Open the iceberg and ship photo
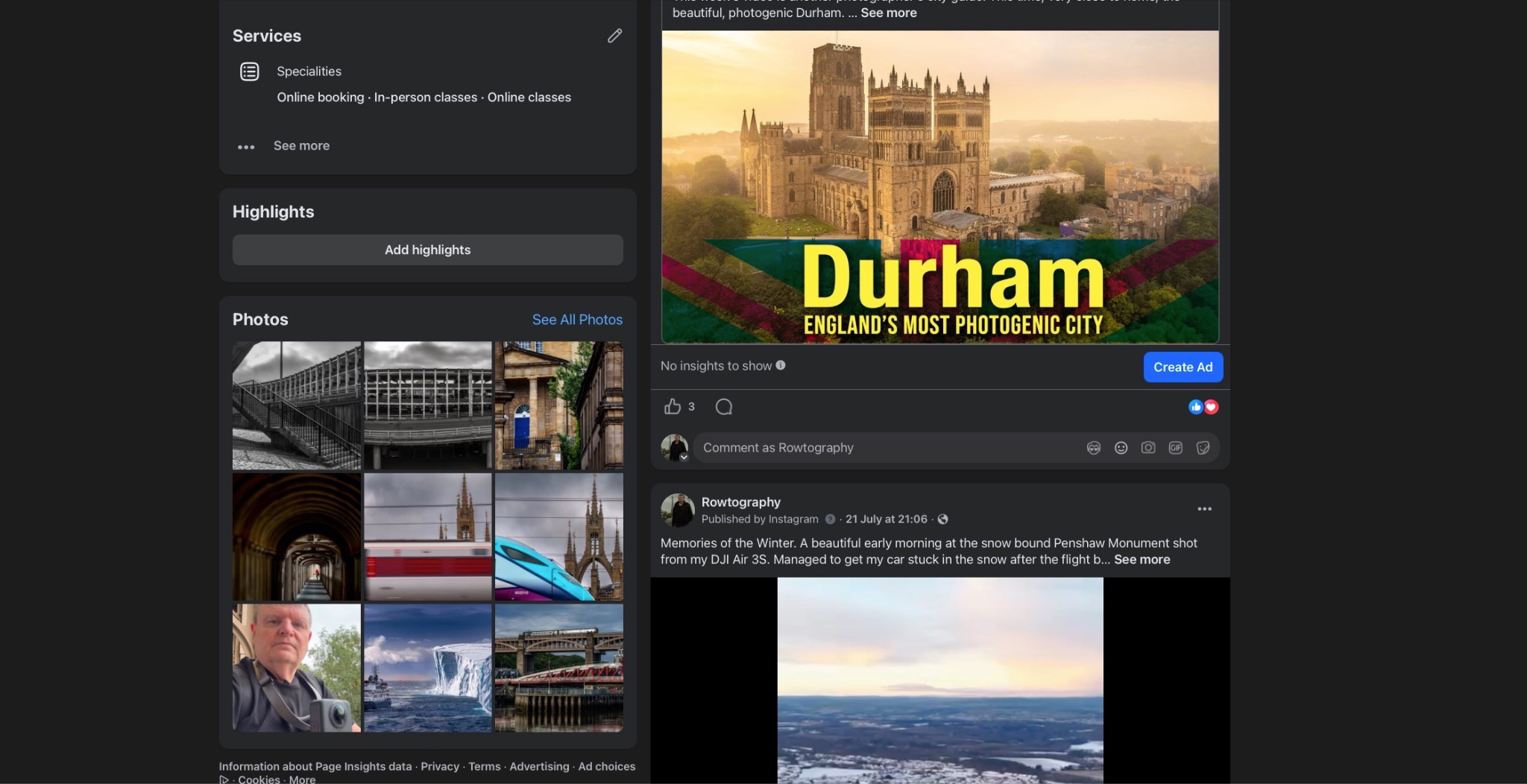The width and height of the screenshot is (1527, 784). (428, 668)
